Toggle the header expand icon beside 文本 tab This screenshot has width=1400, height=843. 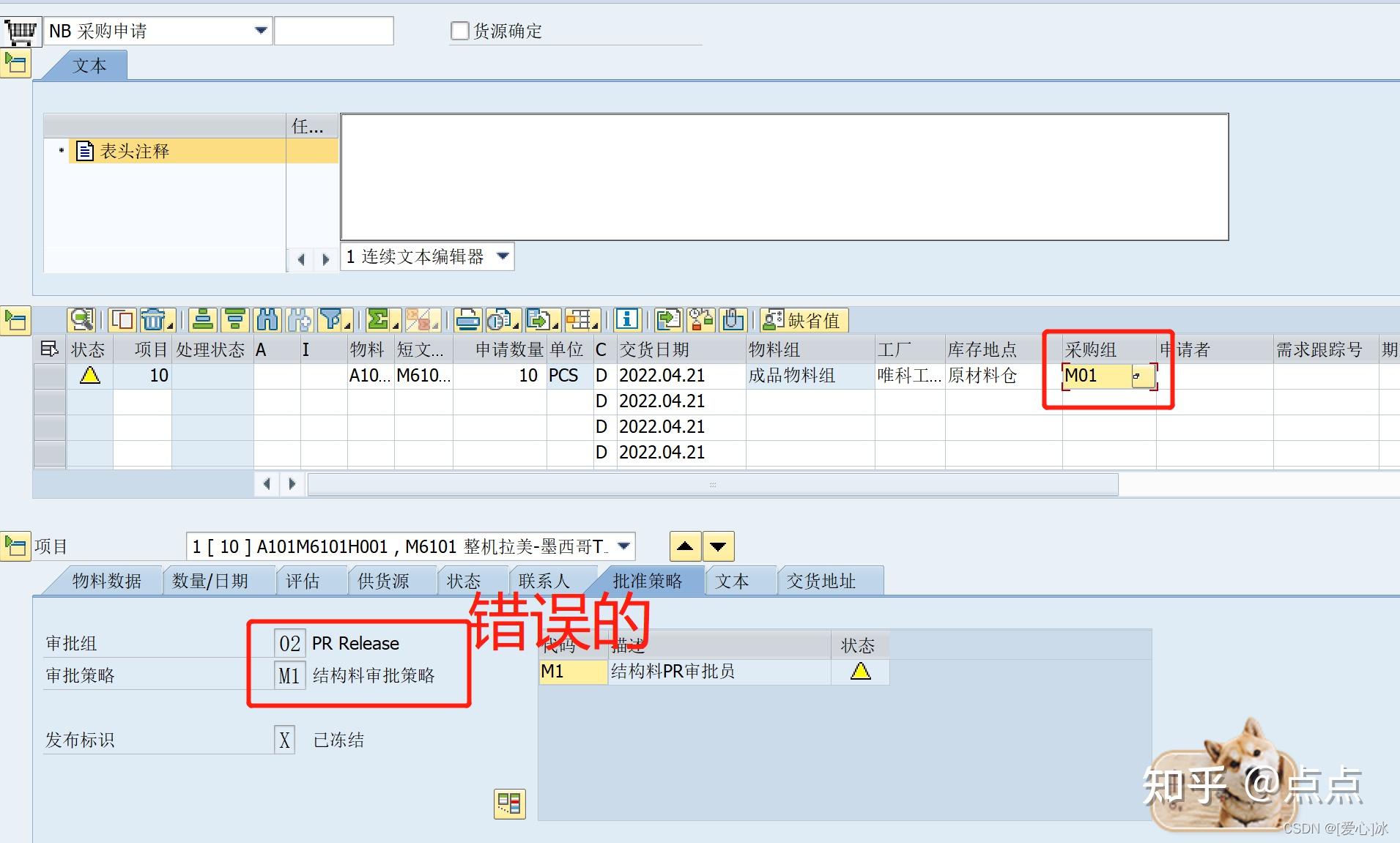(x=15, y=64)
